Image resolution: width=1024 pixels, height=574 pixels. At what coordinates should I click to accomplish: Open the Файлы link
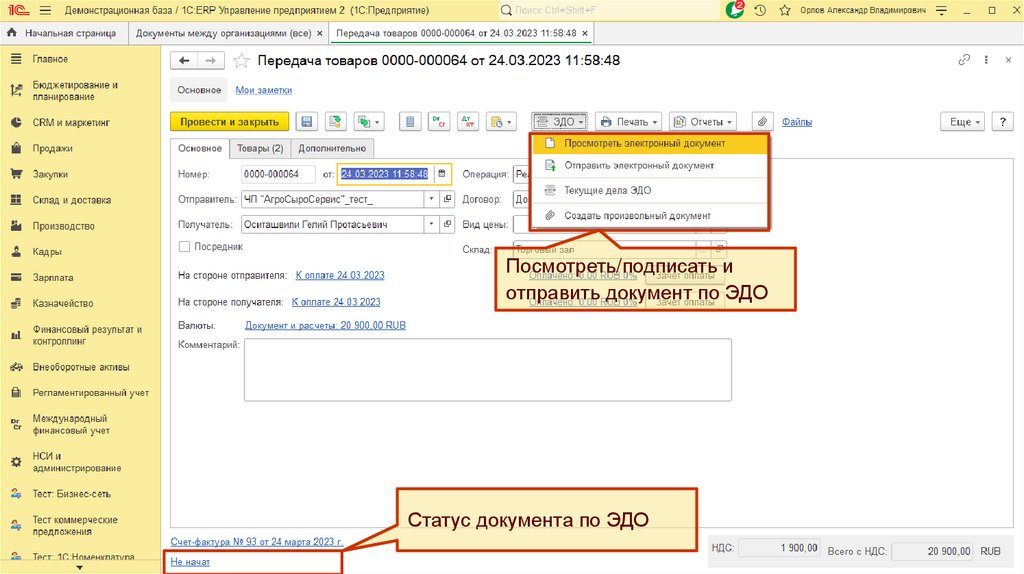(797, 121)
